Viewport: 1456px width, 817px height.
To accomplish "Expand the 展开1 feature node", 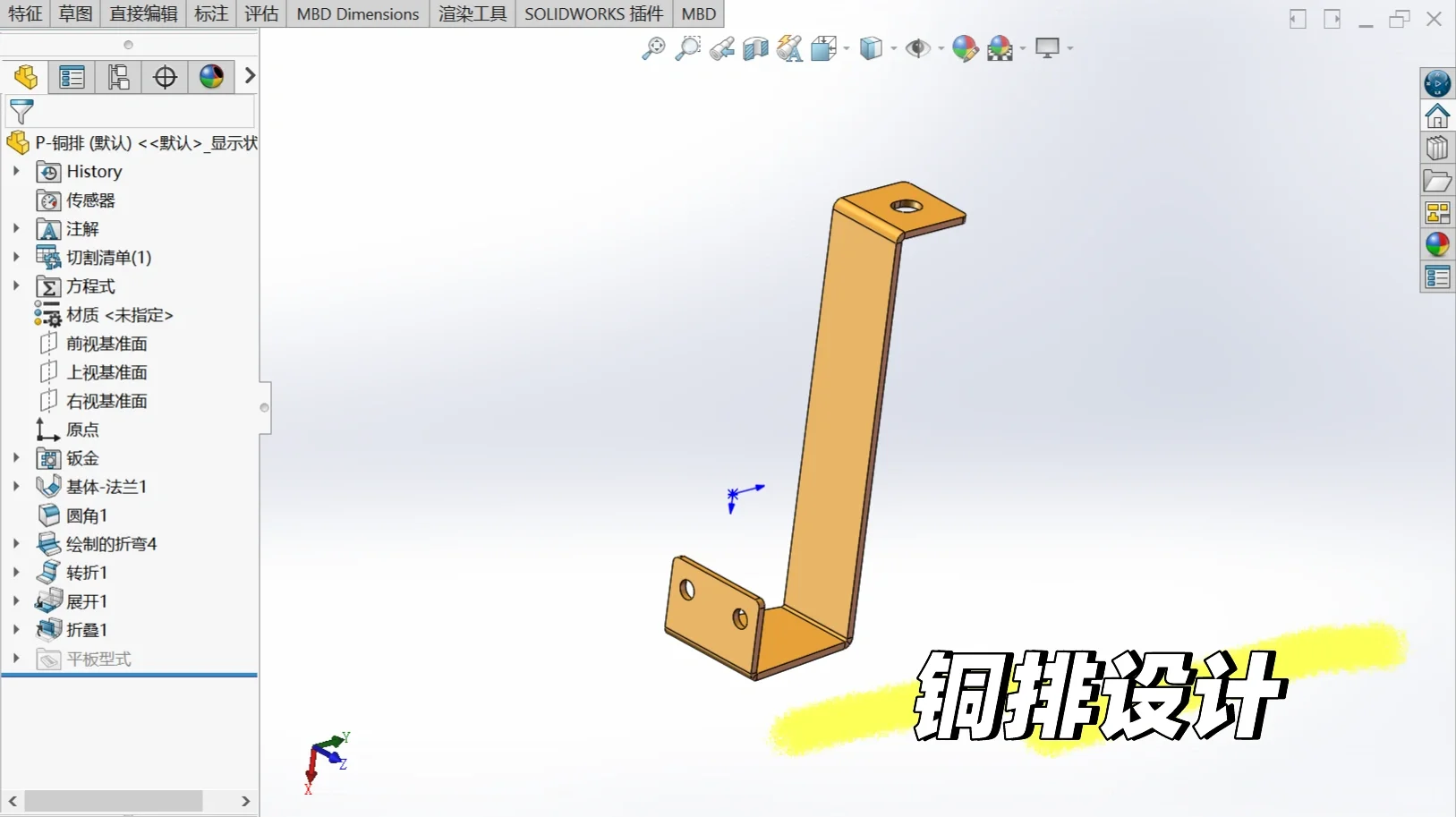I will pyautogui.click(x=16, y=600).
